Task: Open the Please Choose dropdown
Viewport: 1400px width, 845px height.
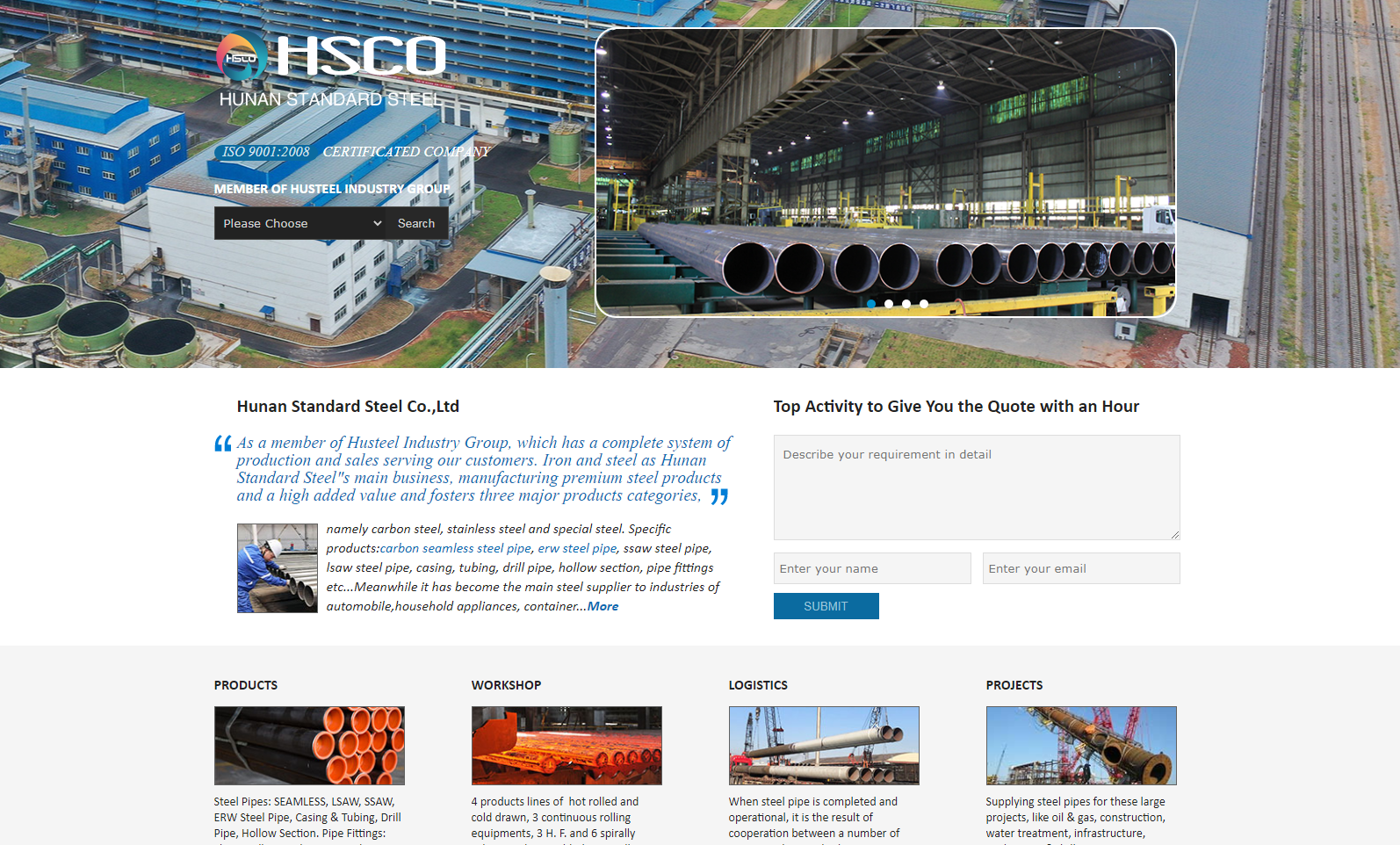Action: tap(300, 223)
